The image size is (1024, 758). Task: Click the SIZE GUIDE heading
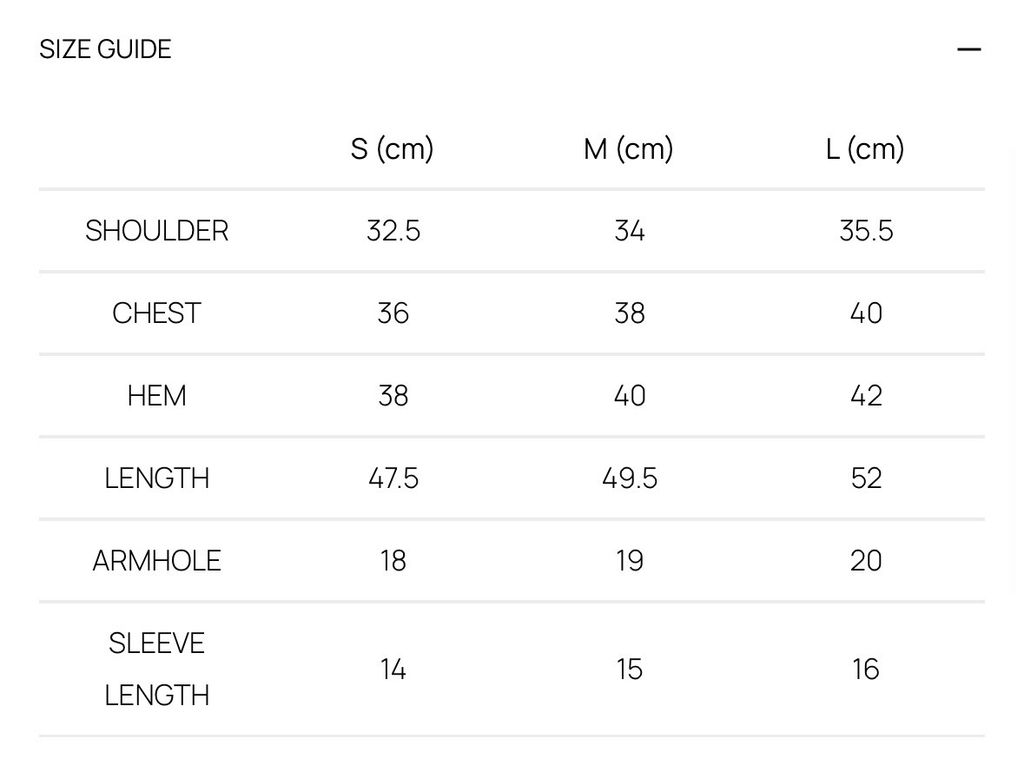click(105, 50)
